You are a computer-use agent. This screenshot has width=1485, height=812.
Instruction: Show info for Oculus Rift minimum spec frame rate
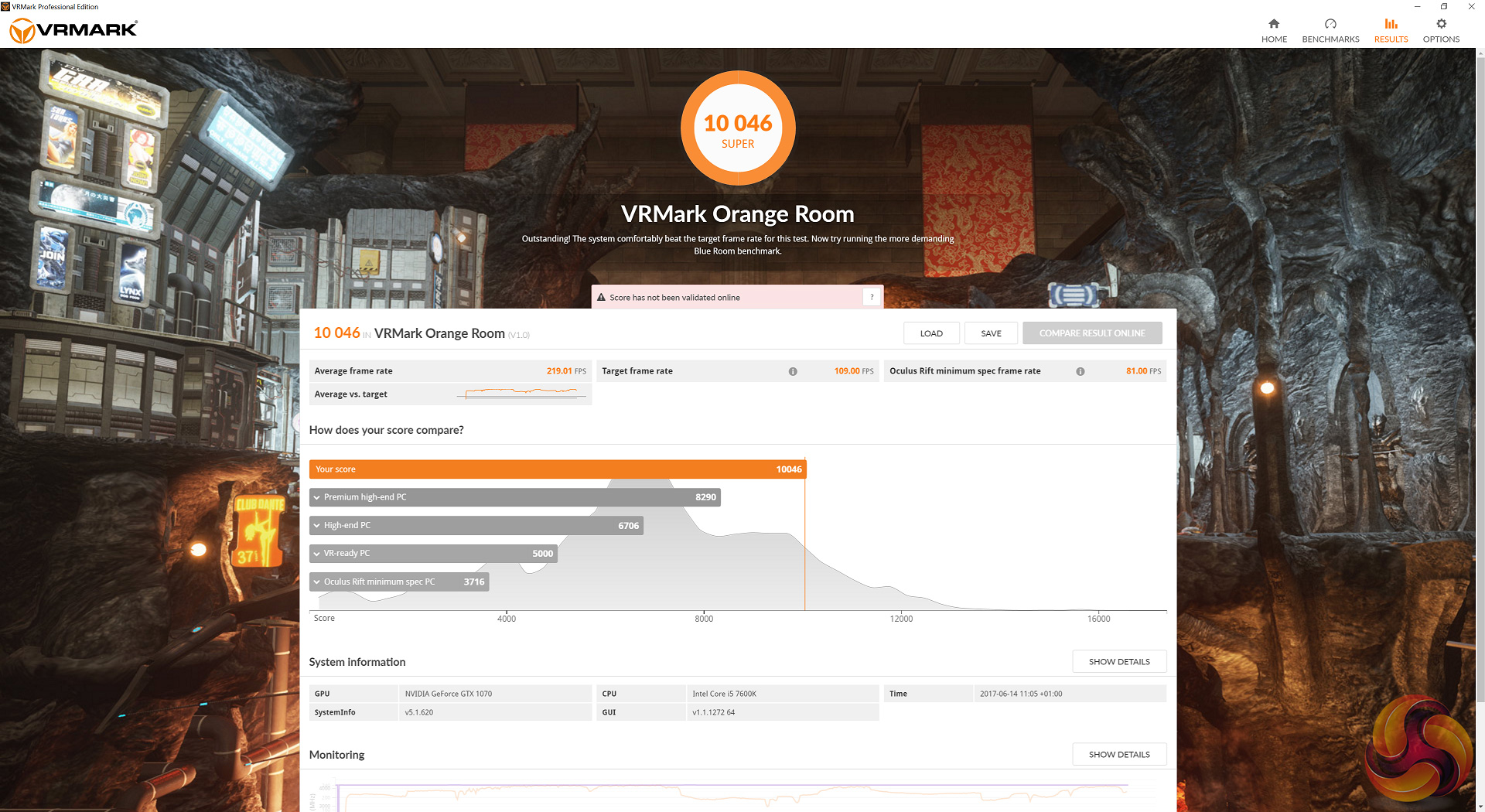pos(1080,371)
